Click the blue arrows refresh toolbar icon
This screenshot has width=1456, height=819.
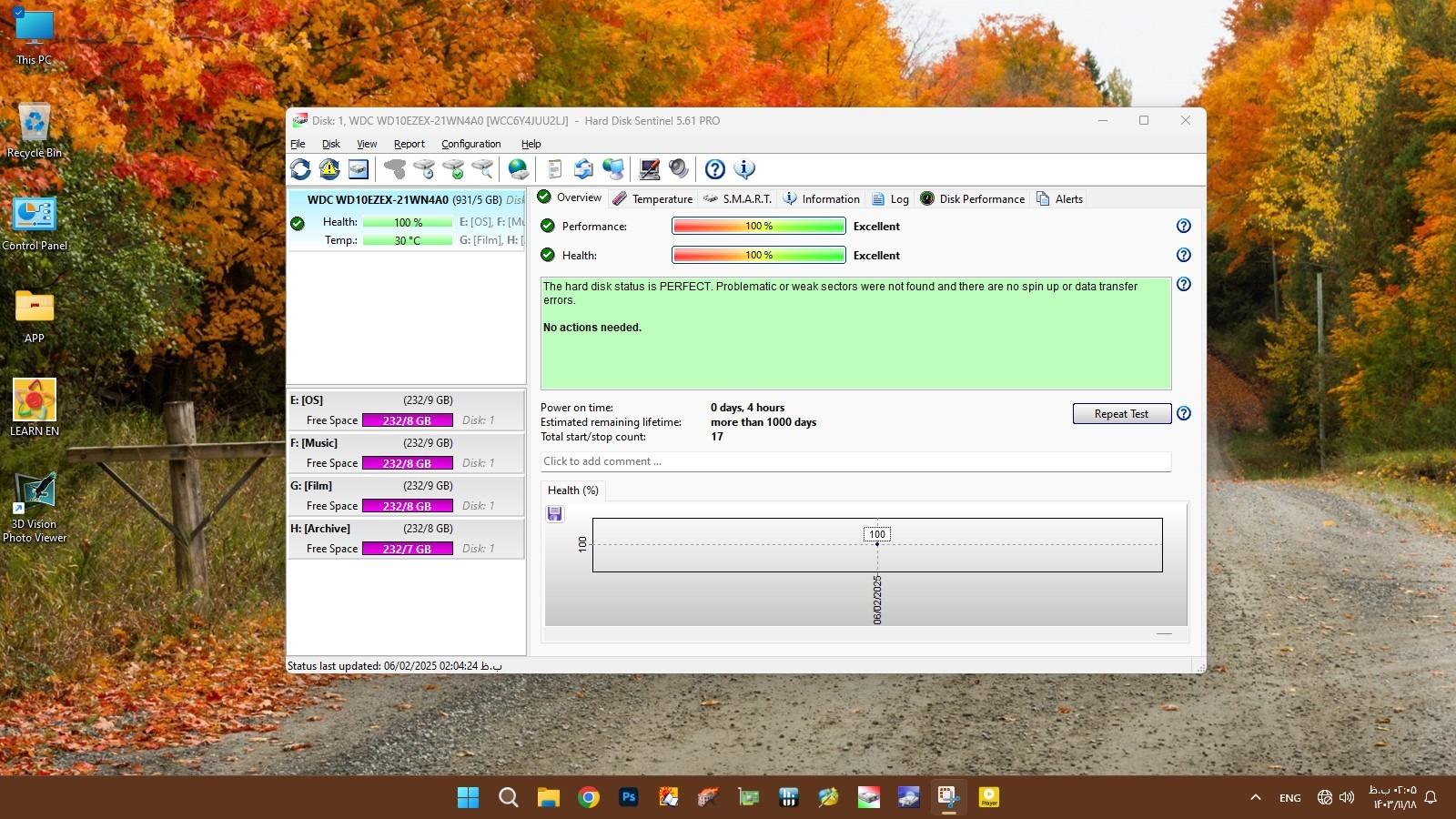(300, 169)
